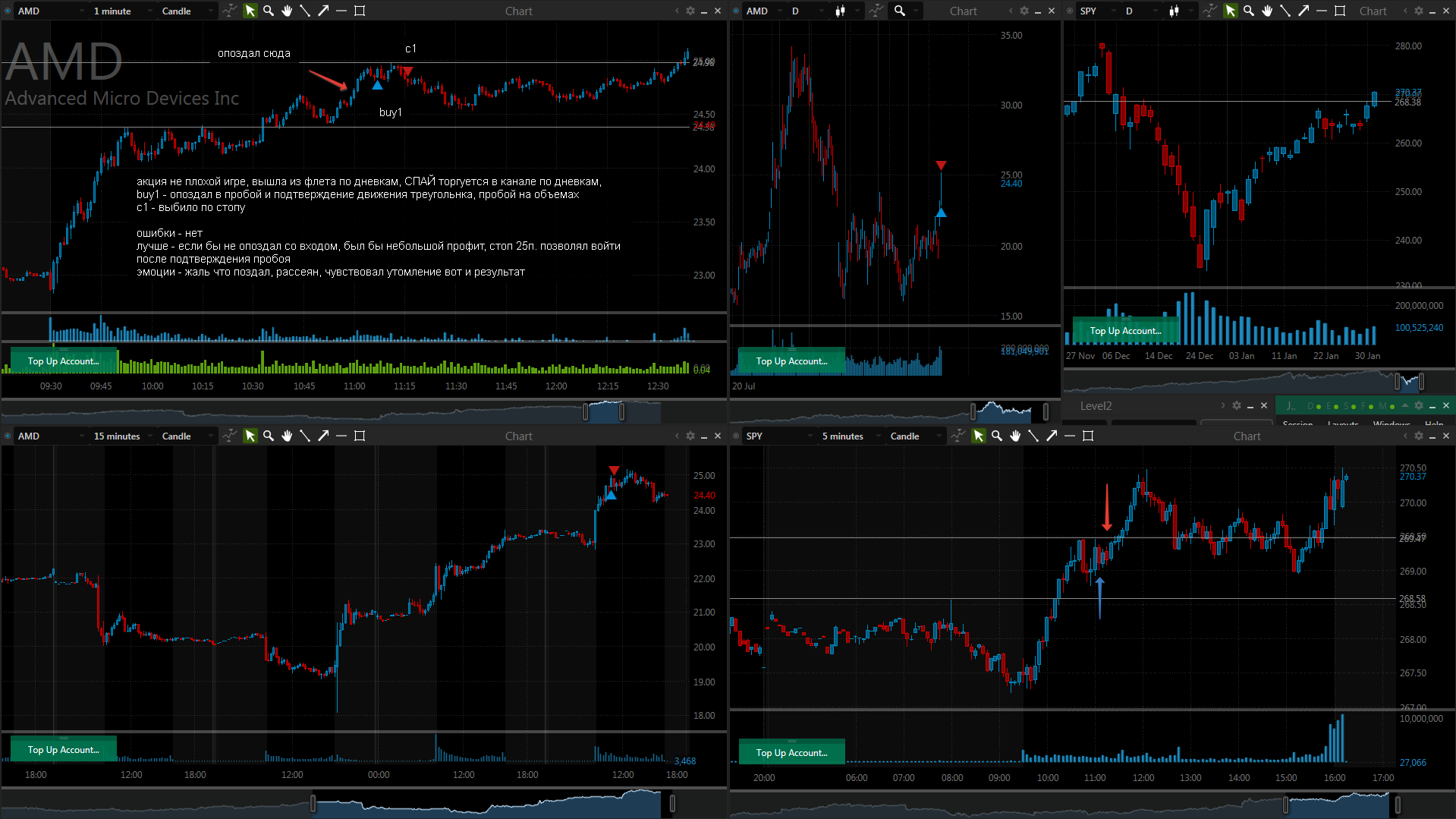The height and width of the screenshot is (819, 1456).
Task: Click red sell marker on AMD daily chart
Action: coord(941,165)
